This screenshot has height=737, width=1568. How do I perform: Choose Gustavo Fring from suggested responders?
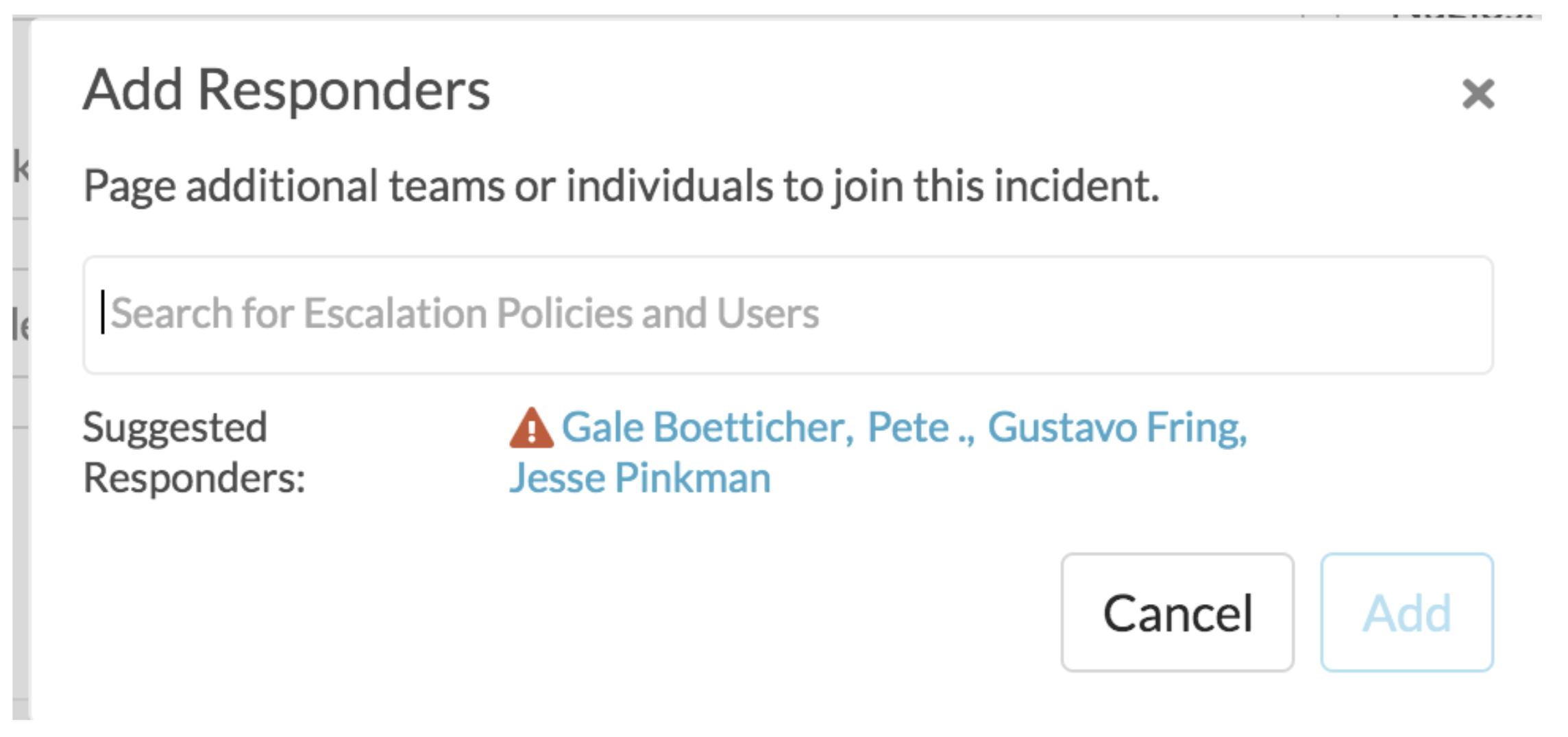[1117, 428]
